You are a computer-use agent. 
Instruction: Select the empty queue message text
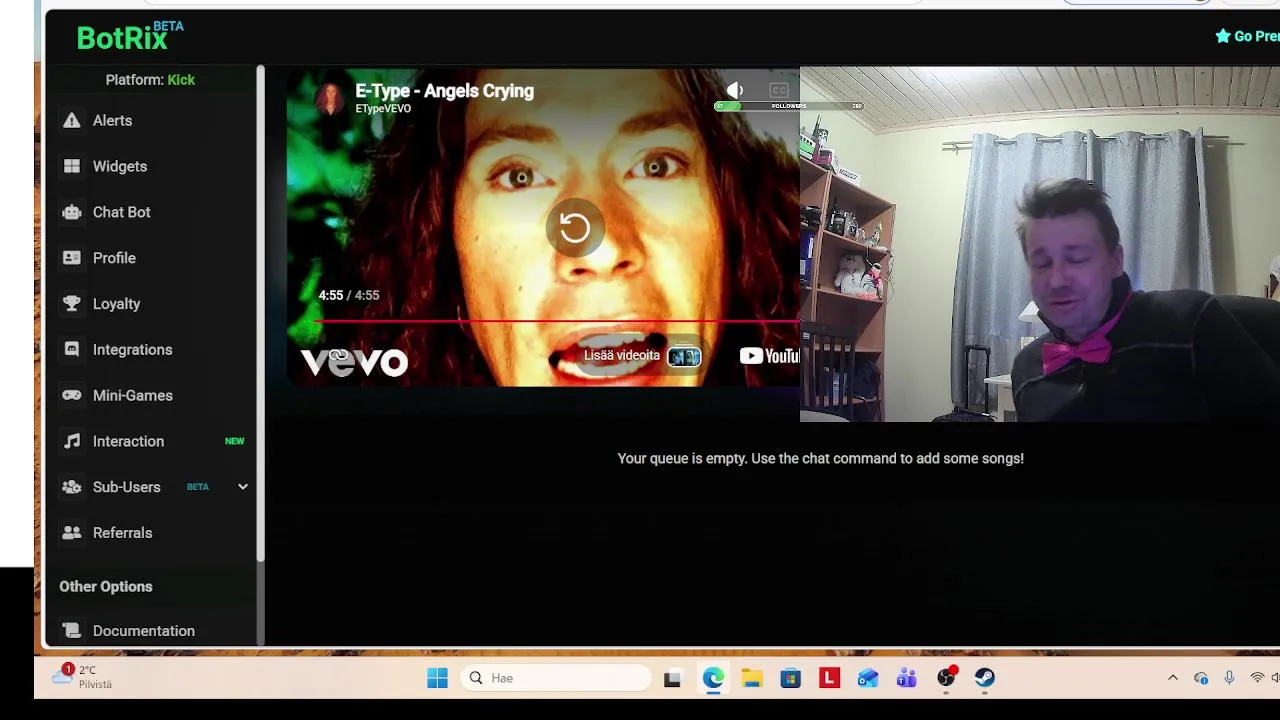coord(821,459)
